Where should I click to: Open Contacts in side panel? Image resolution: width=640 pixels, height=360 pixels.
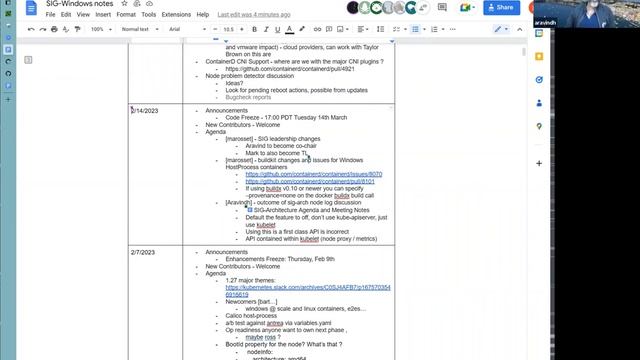[539, 103]
